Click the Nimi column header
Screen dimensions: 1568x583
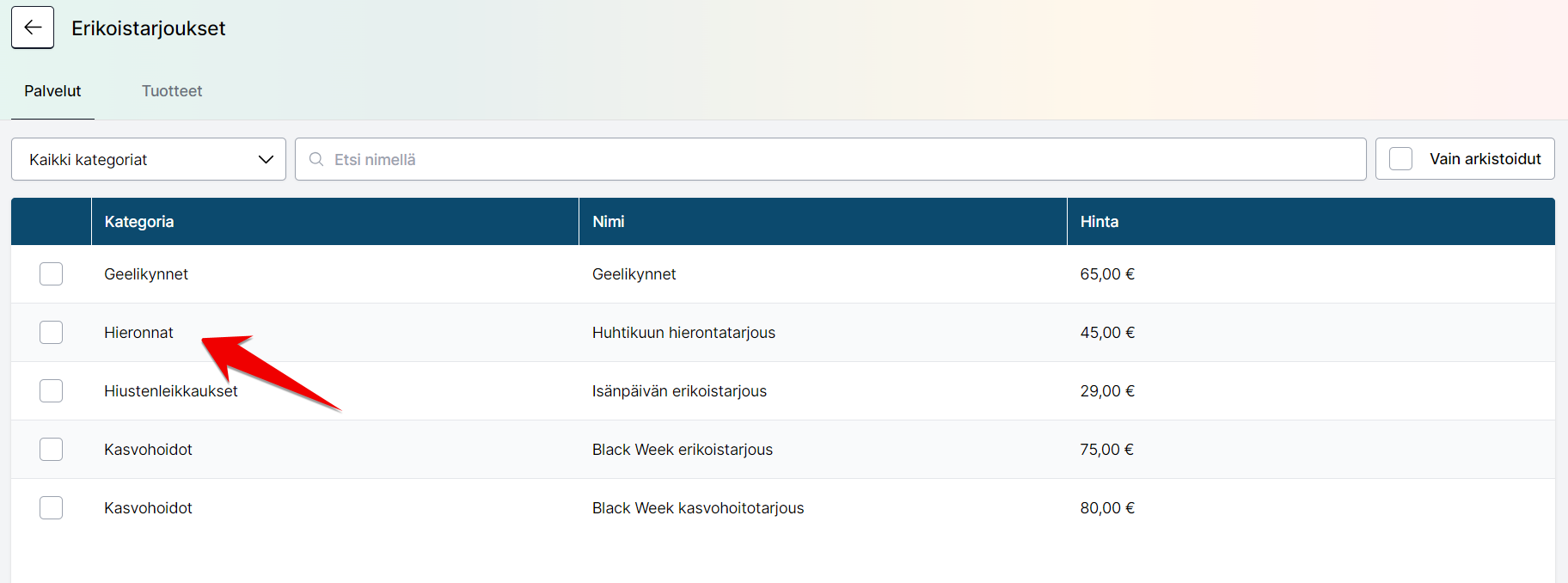[608, 222]
